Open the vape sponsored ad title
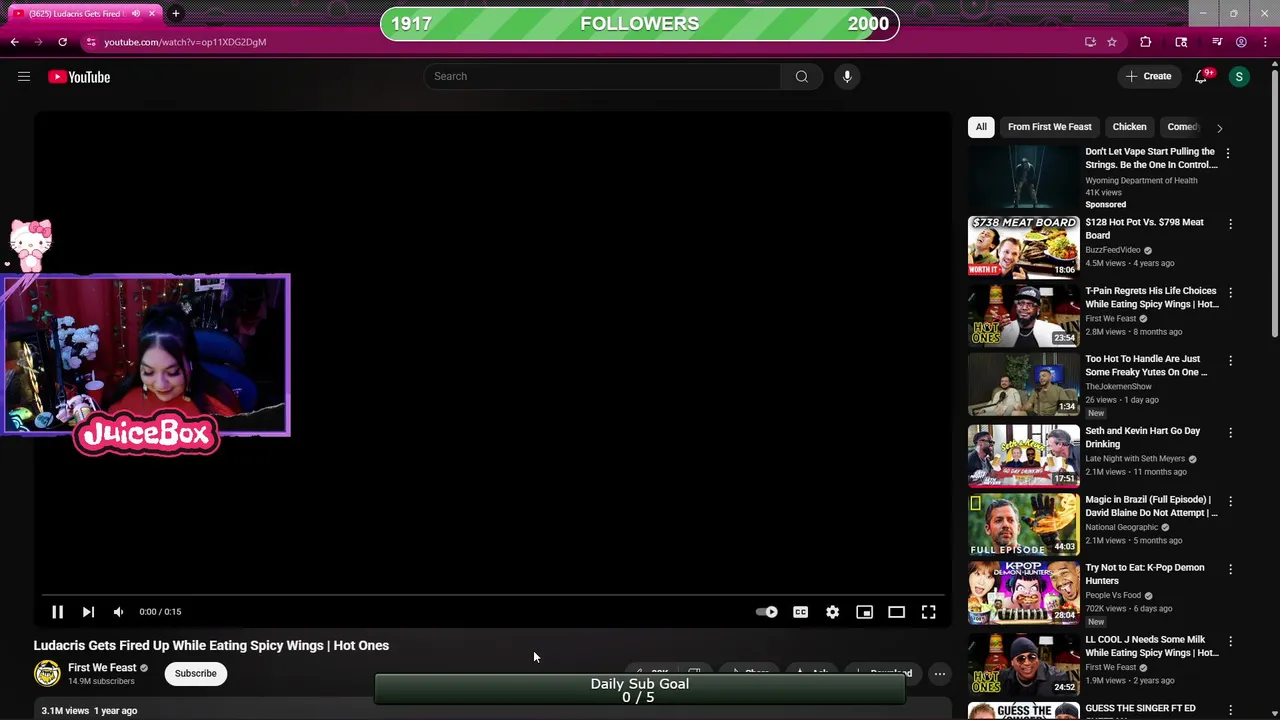This screenshot has width=1280, height=720. (x=1151, y=158)
